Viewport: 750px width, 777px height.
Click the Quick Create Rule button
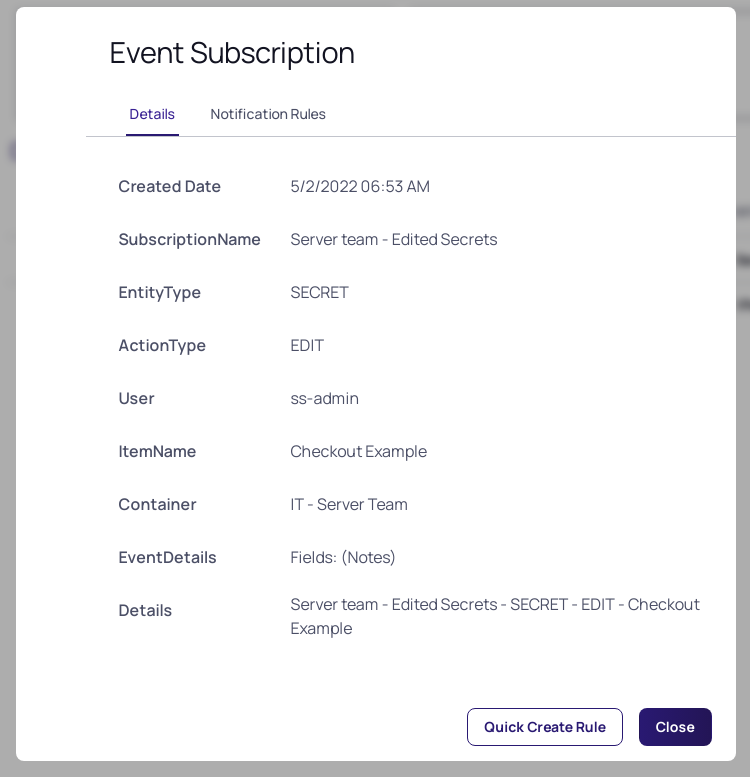coord(544,727)
